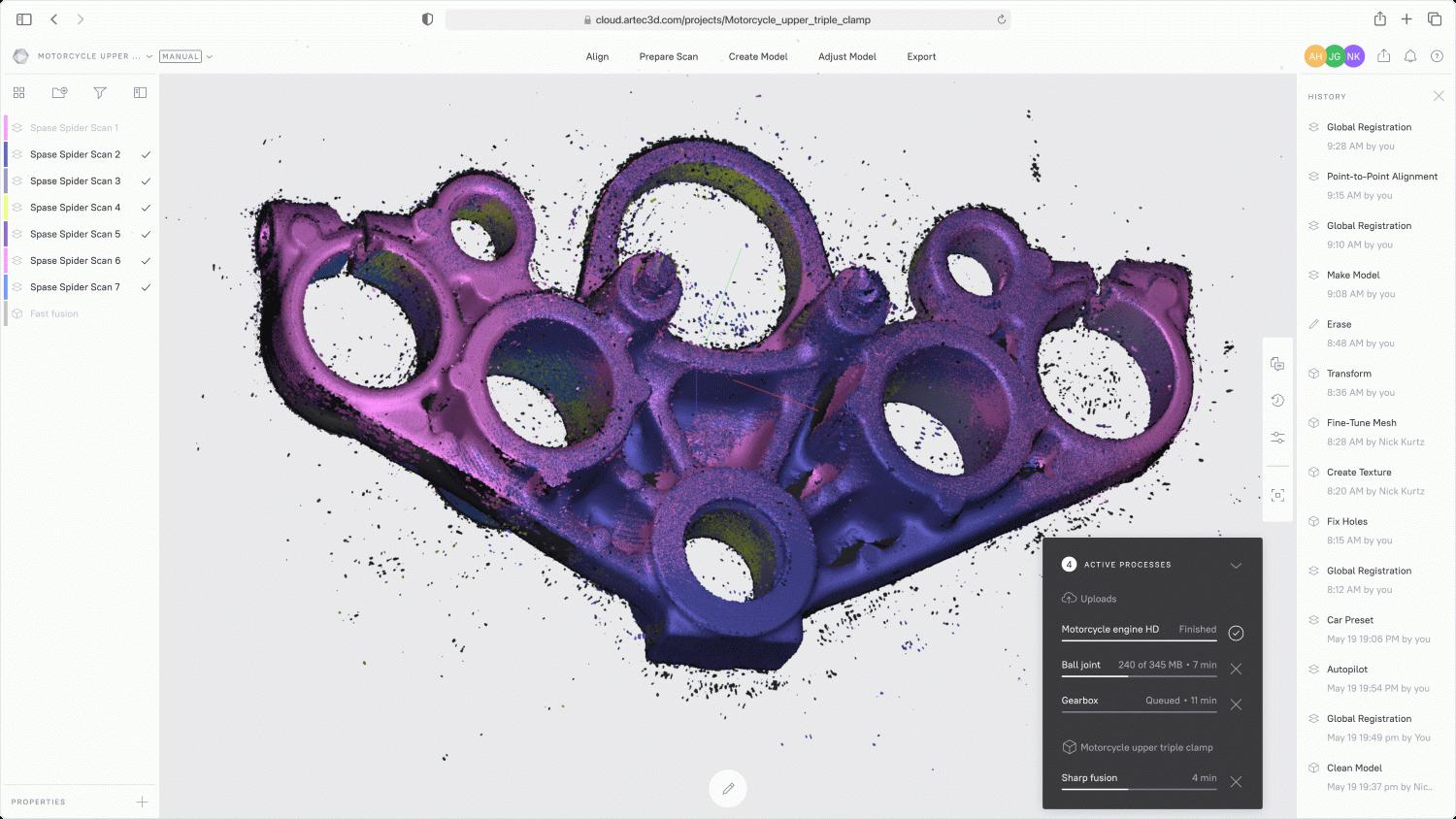Open the notifications bell icon
The width and height of the screenshot is (1456, 819).
1410,56
